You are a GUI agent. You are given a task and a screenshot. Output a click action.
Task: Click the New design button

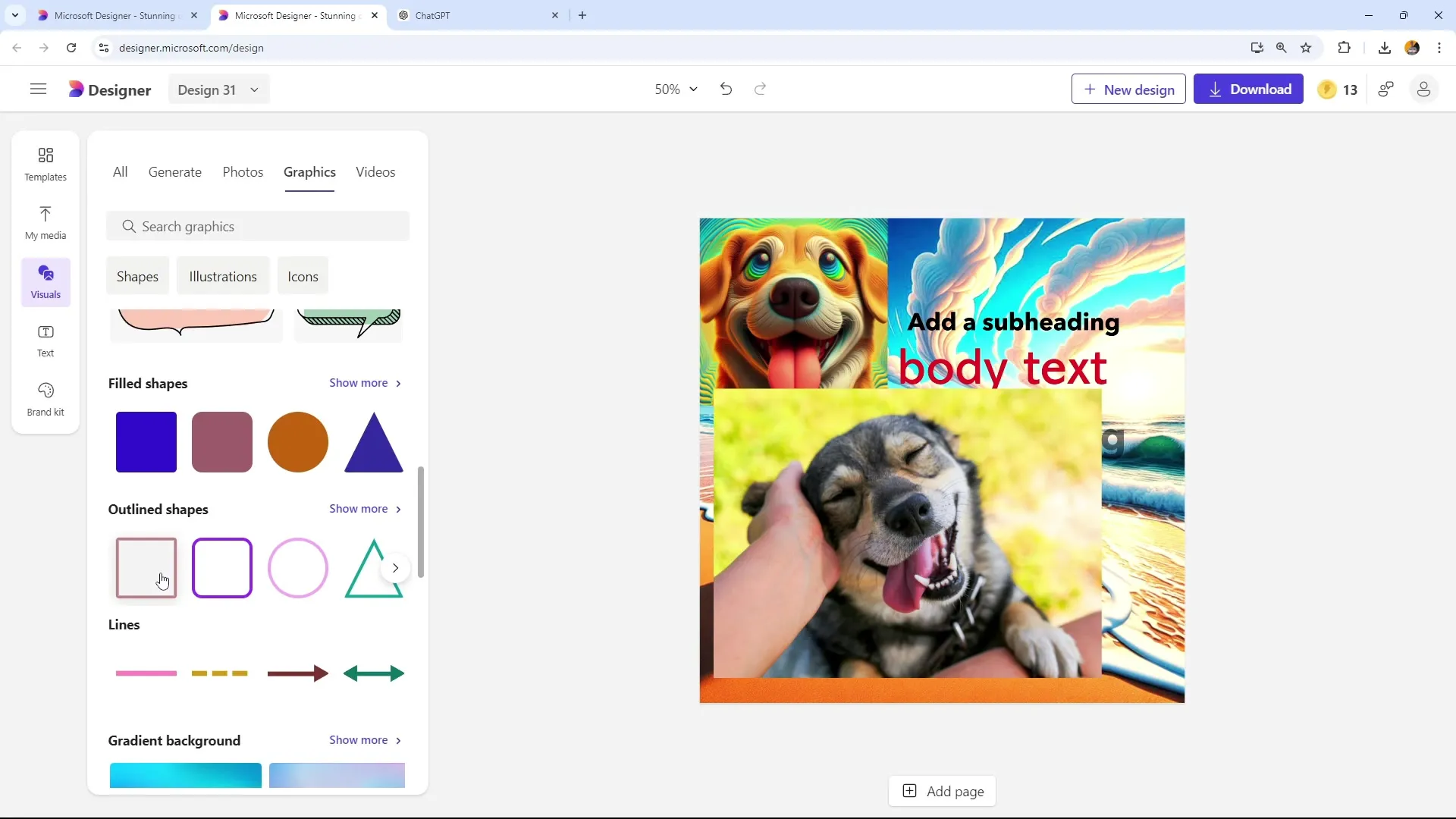(x=1128, y=89)
